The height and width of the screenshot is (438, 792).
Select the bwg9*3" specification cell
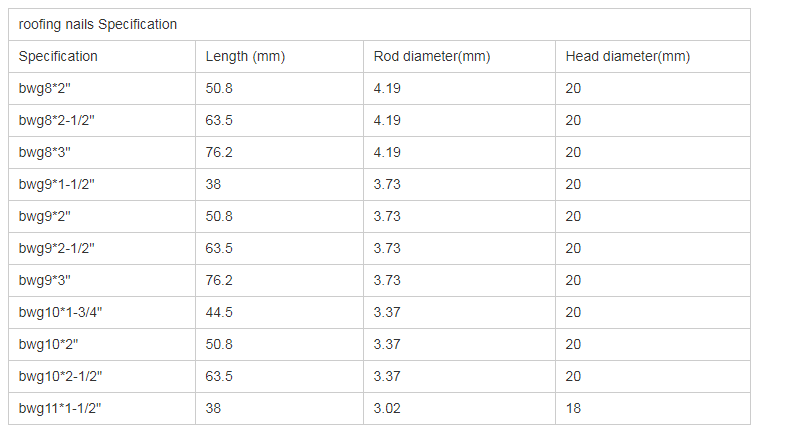[45, 280]
